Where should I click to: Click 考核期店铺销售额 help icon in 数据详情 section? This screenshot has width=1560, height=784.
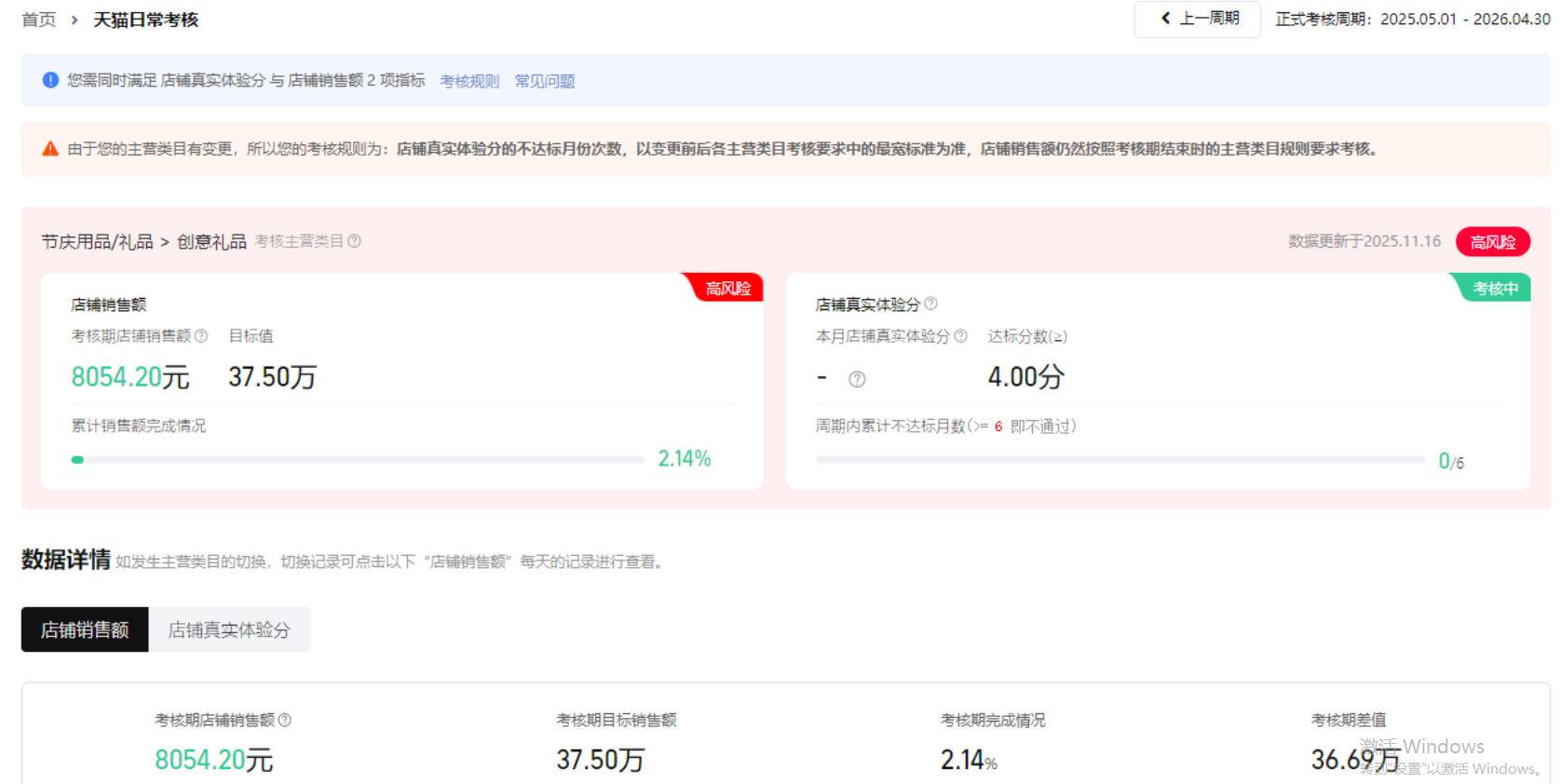pyautogui.click(x=285, y=720)
